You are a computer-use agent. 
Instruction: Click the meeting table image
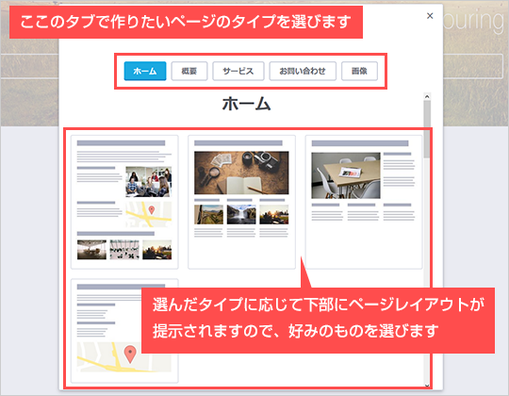click(x=346, y=176)
